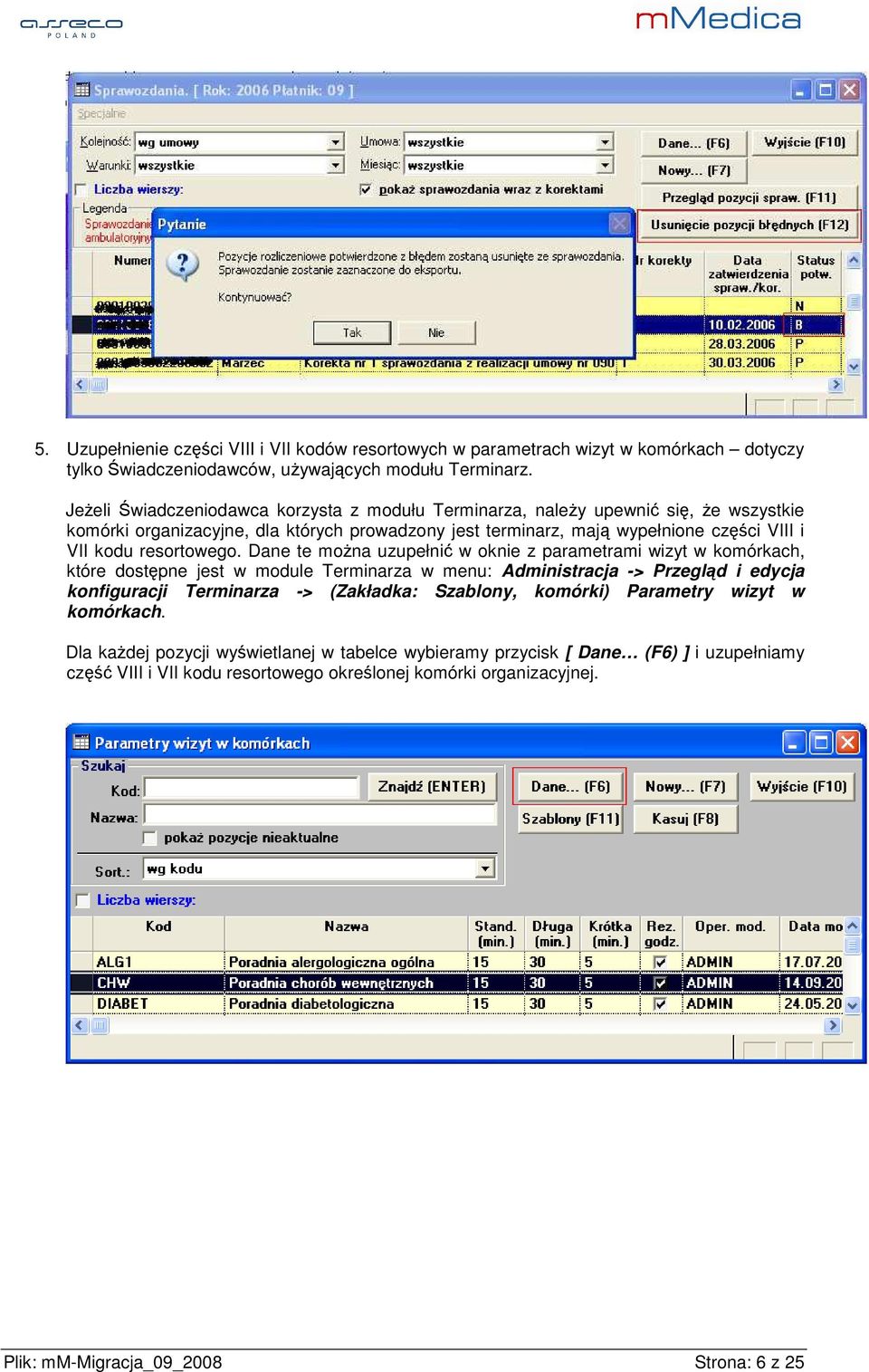Click the Parametry wizyt window title icon
This screenshot has width=869, height=1372.
[81, 743]
